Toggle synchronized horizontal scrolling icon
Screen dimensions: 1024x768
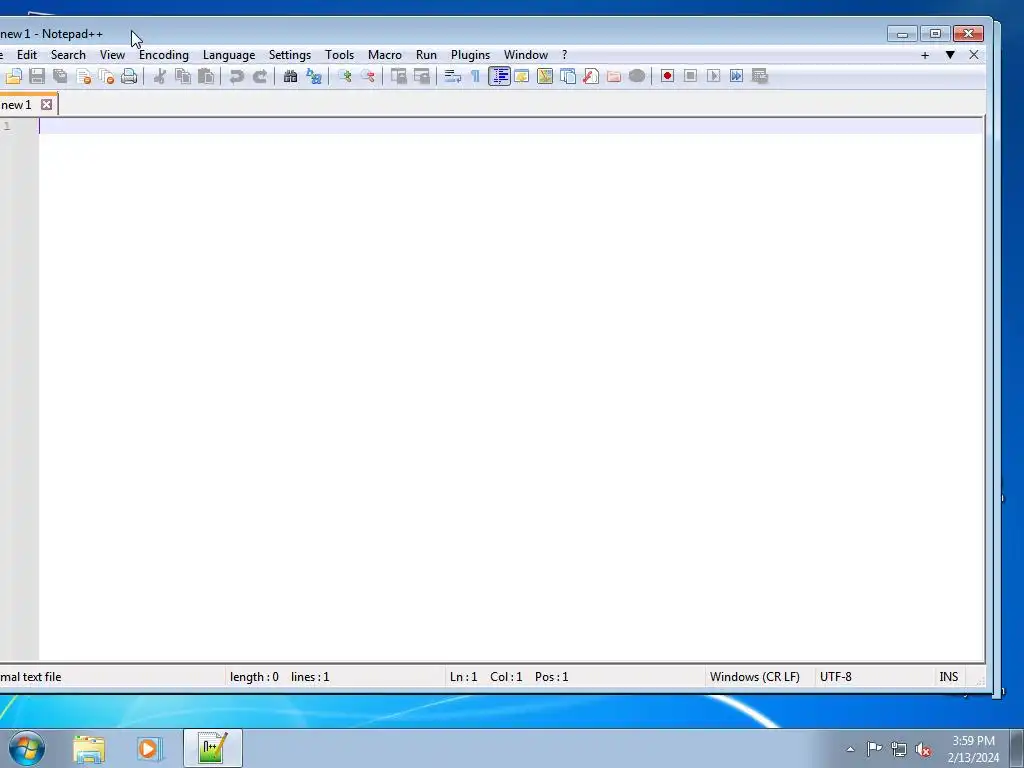tap(422, 76)
